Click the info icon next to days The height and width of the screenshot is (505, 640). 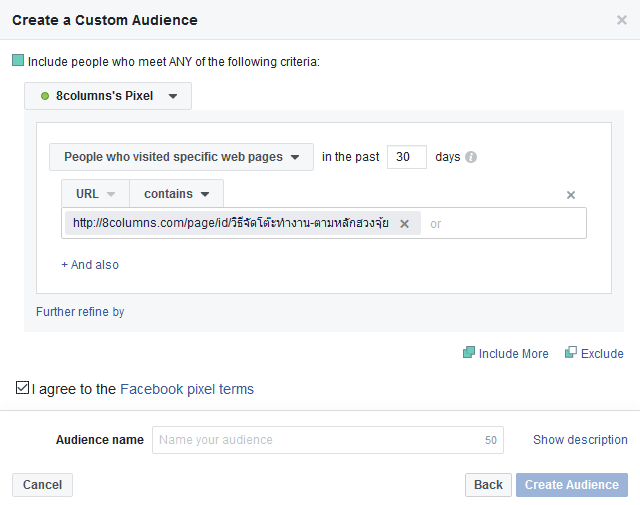click(471, 157)
